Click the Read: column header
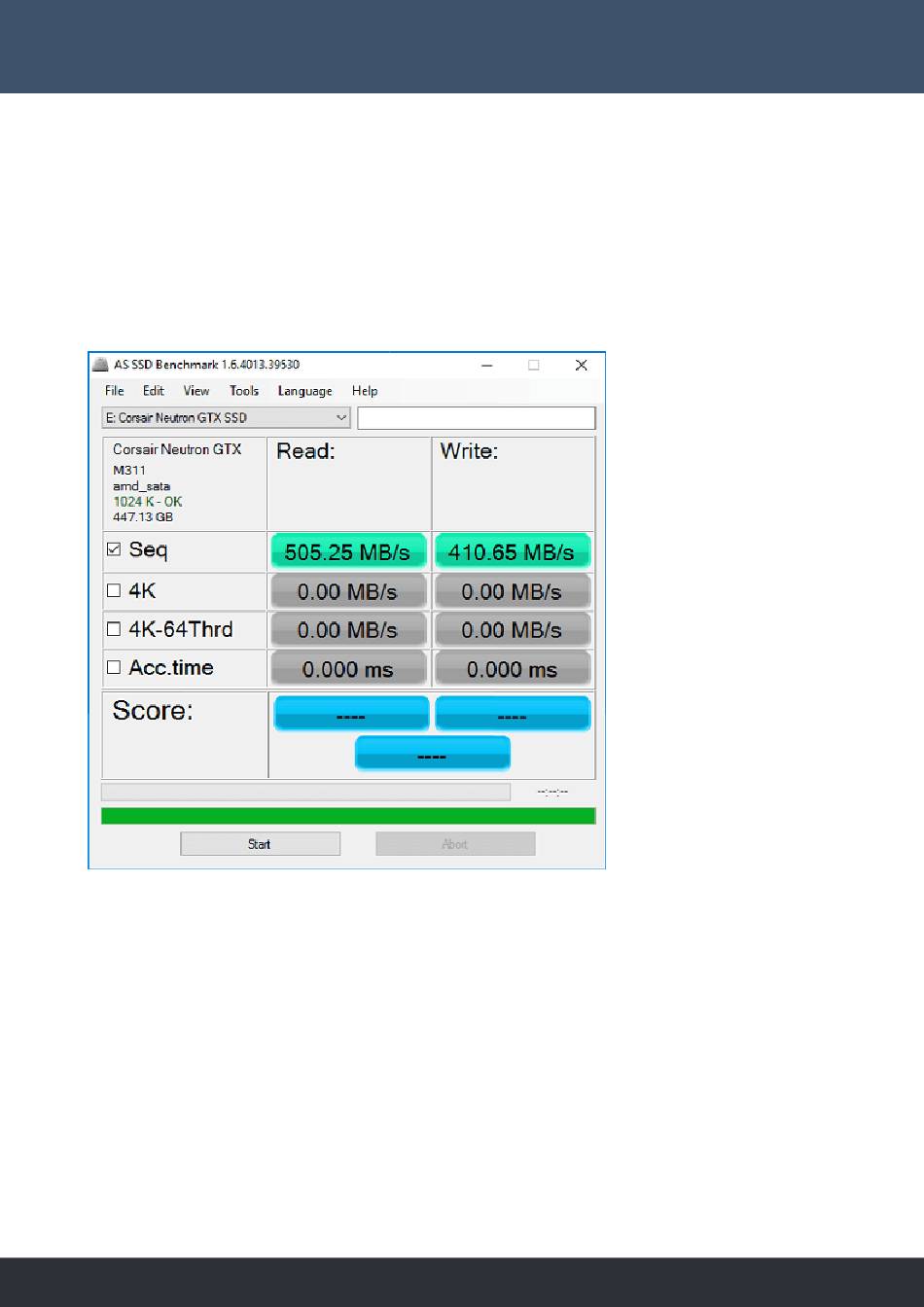924x1307 pixels. coord(305,451)
